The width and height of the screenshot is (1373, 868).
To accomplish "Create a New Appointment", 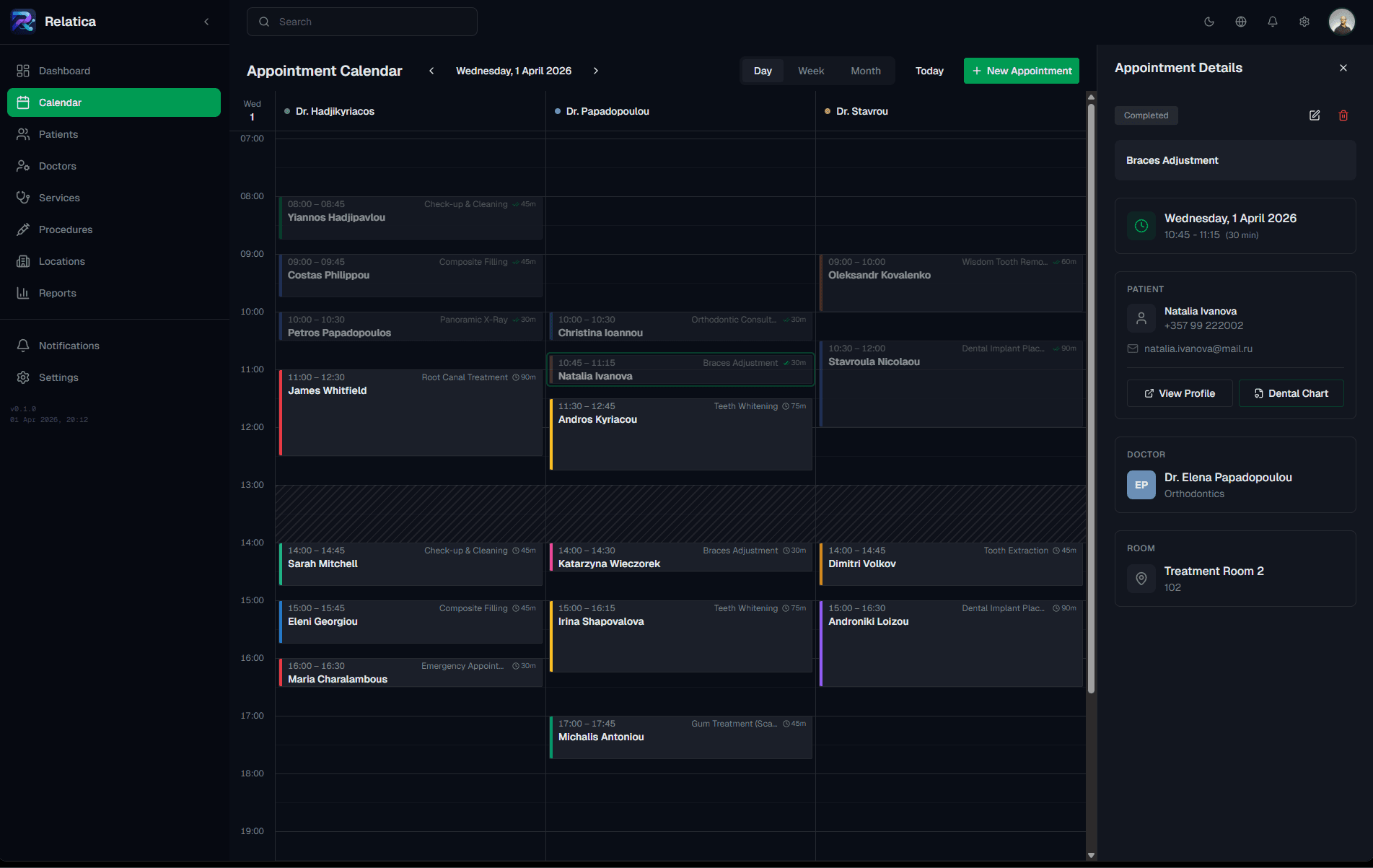I will tap(1022, 71).
